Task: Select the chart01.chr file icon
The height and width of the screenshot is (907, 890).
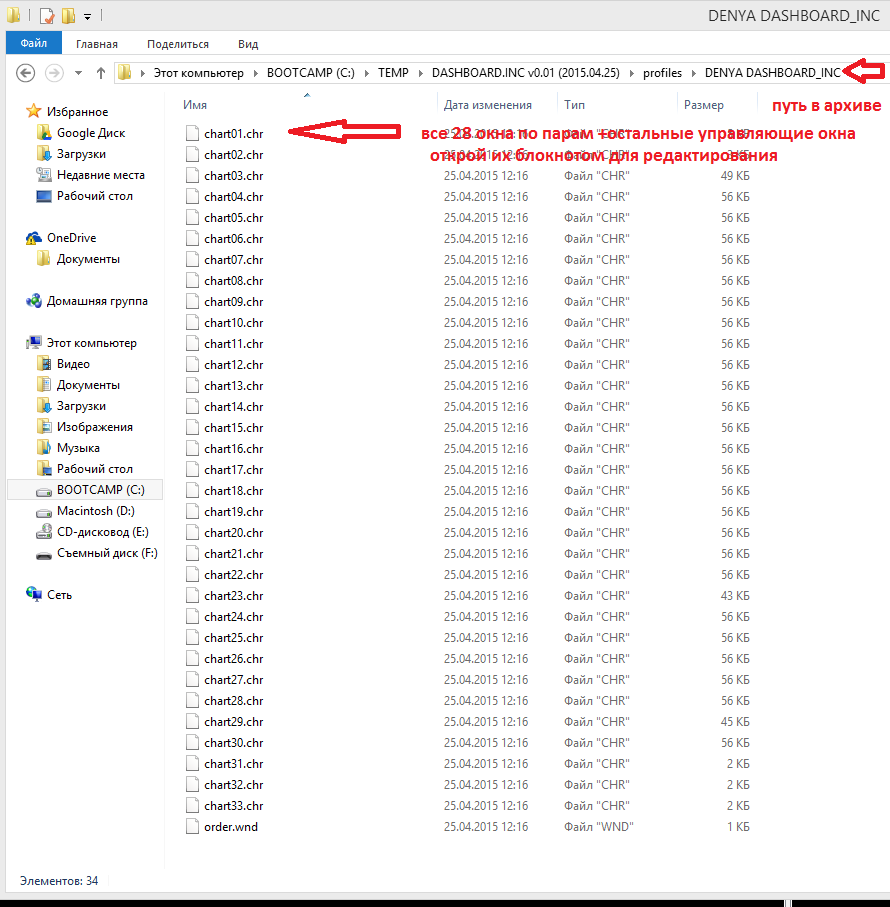Action: [x=193, y=134]
